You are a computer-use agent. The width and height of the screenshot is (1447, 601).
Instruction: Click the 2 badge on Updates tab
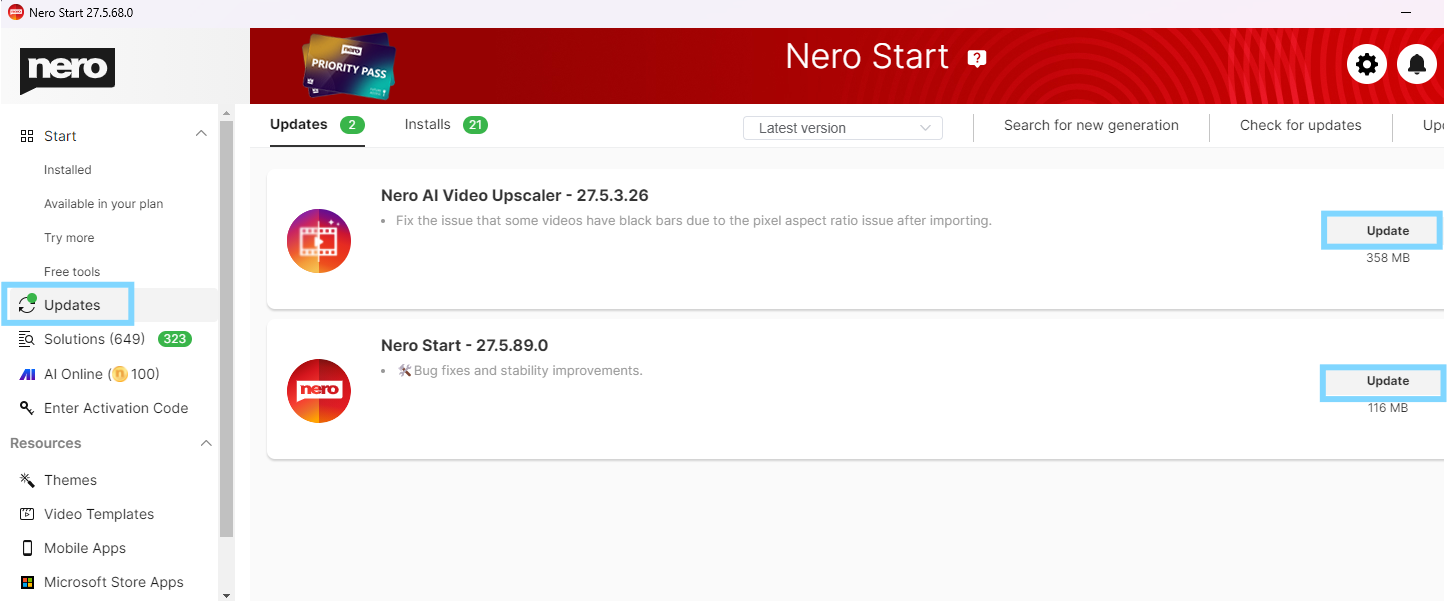tap(352, 125)
